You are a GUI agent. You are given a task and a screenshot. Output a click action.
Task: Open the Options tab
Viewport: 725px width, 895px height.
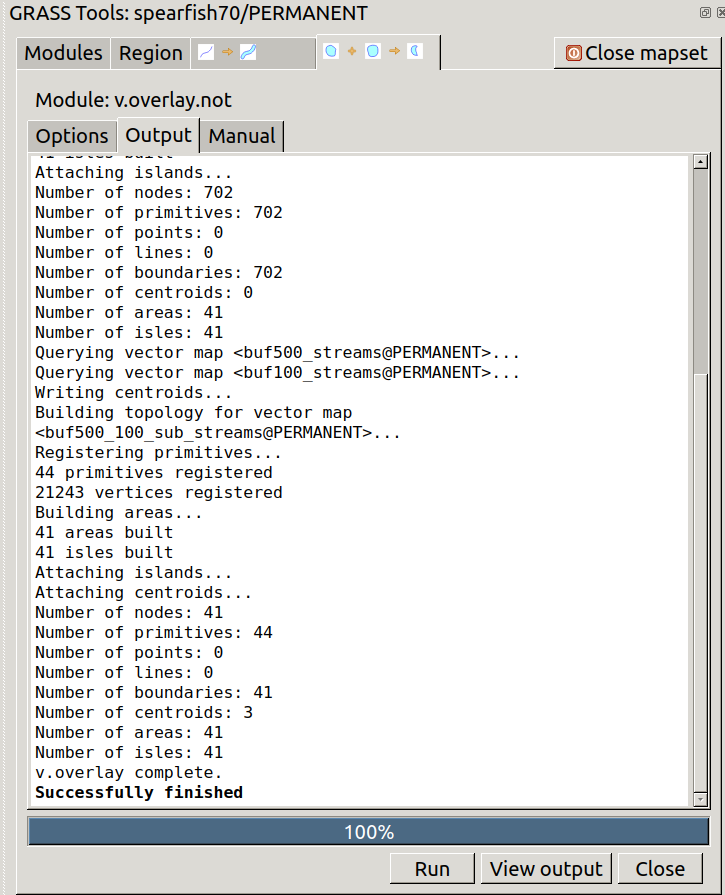[x=72, y=136]
